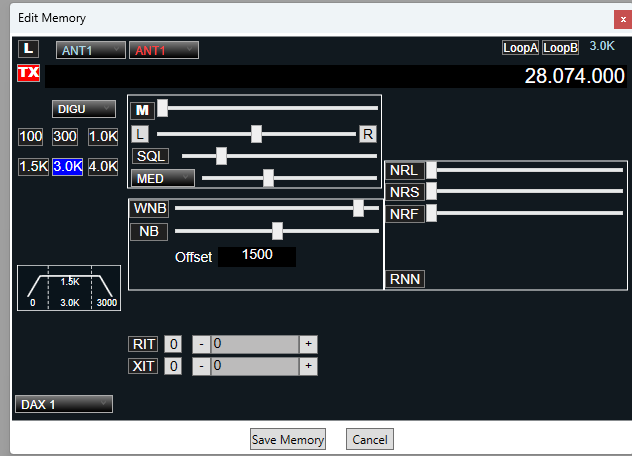
Task: Click the NRF level slider
Action: coord(525,213)
